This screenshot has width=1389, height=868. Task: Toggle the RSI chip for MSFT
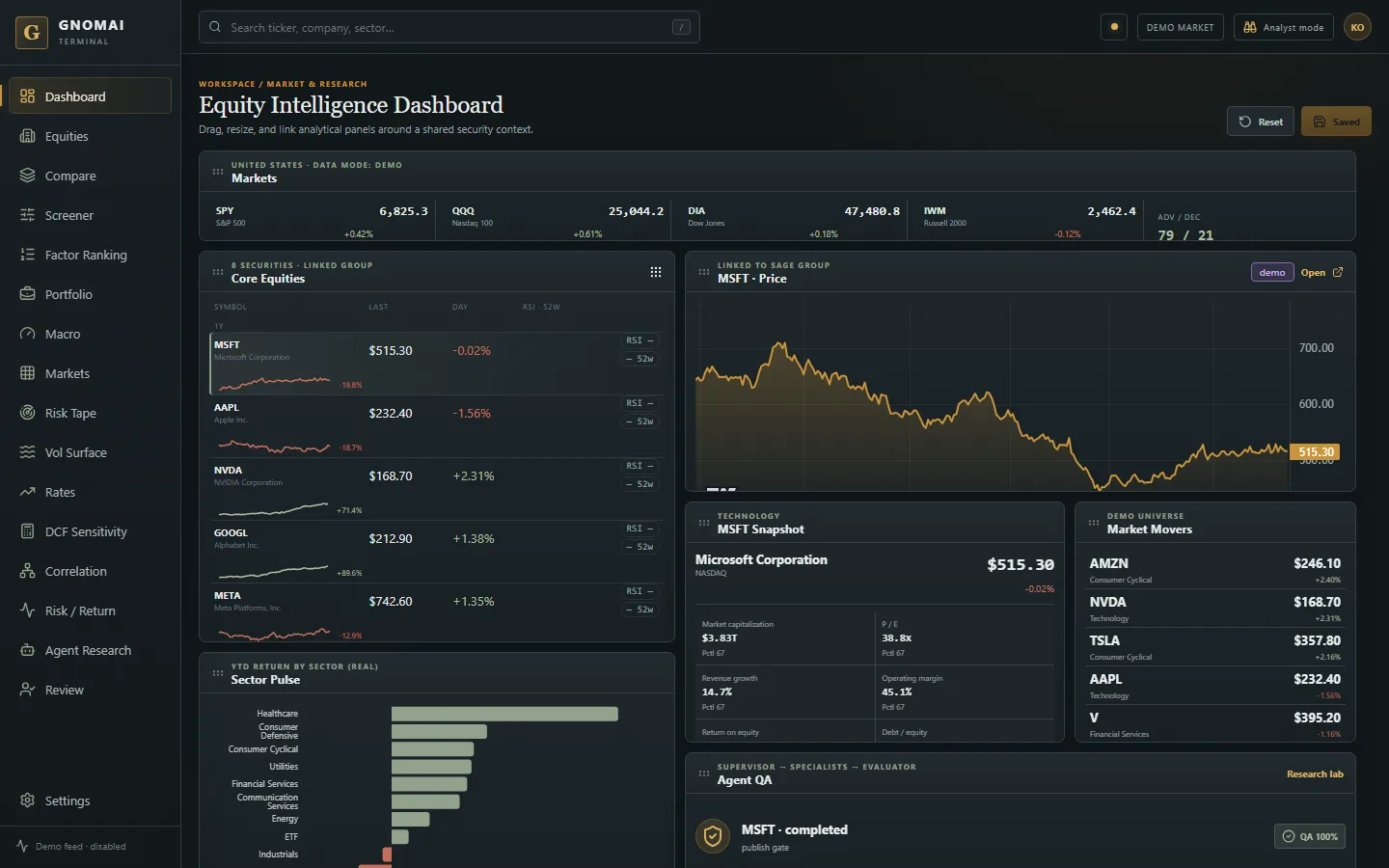pos(640,340)
